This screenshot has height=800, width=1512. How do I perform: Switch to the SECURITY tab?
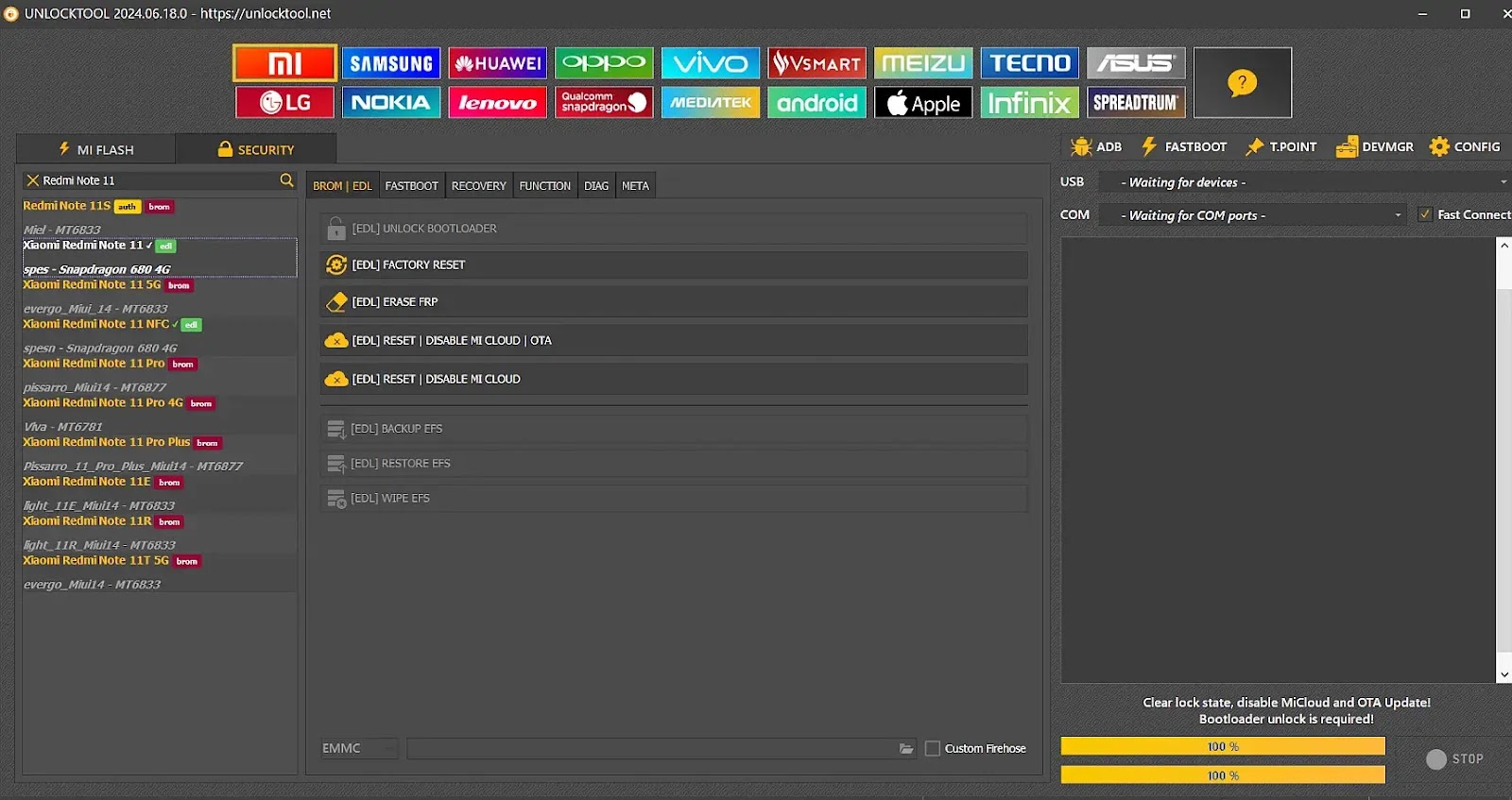pyautogui.click(x=256, y=149)
